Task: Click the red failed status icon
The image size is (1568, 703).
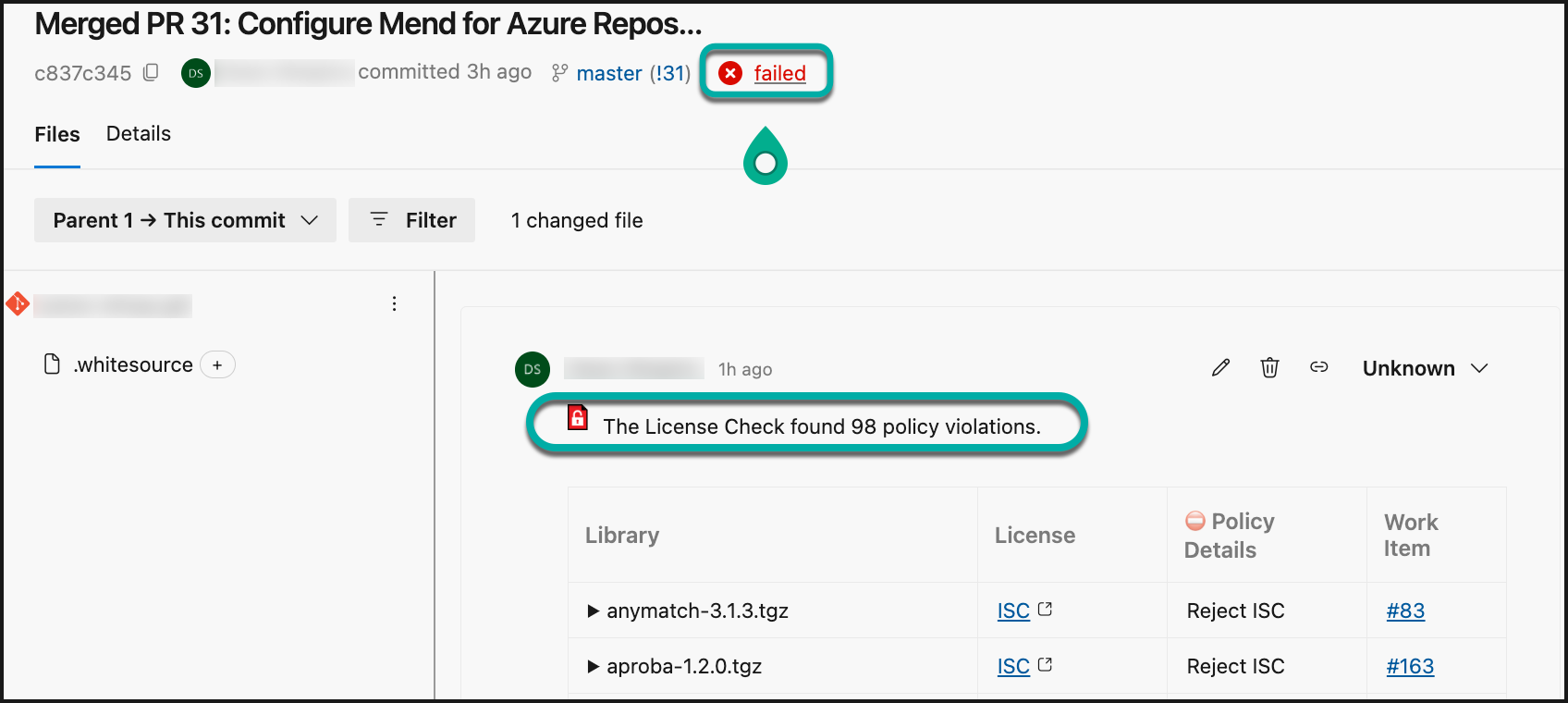Action: (730, 73)
